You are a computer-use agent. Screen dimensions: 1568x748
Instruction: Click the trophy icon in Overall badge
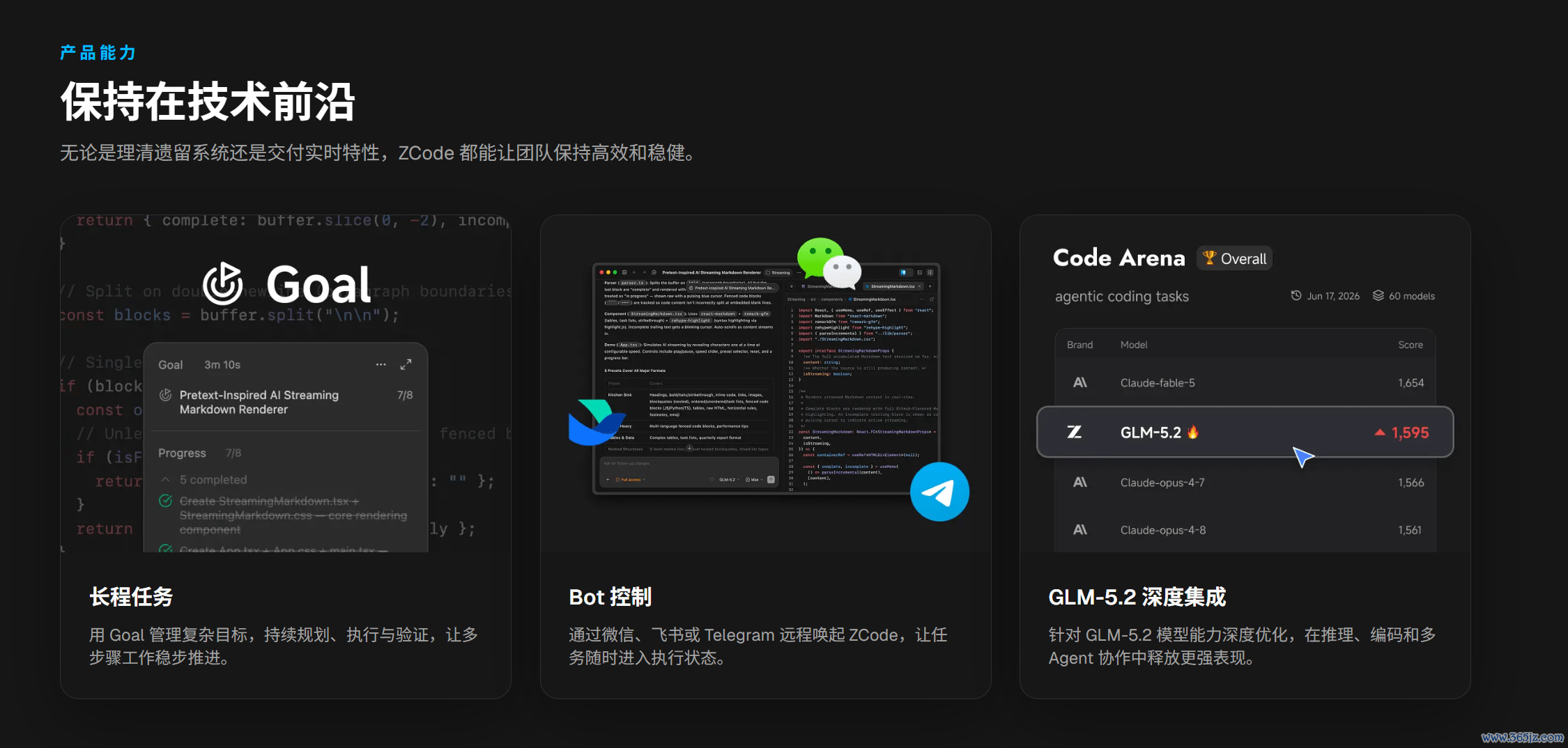point(1209,258)
